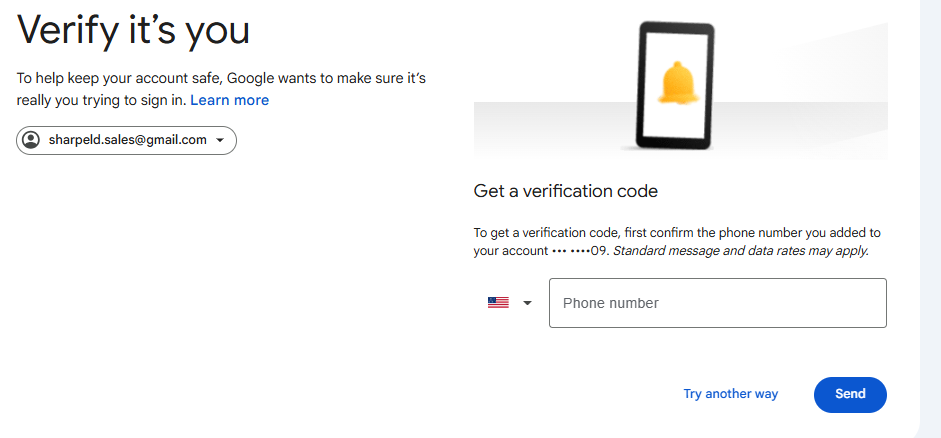Screen dimensions: 941x438
Task: Click the black smartphone illustration frame
Action: pos(675,86)
